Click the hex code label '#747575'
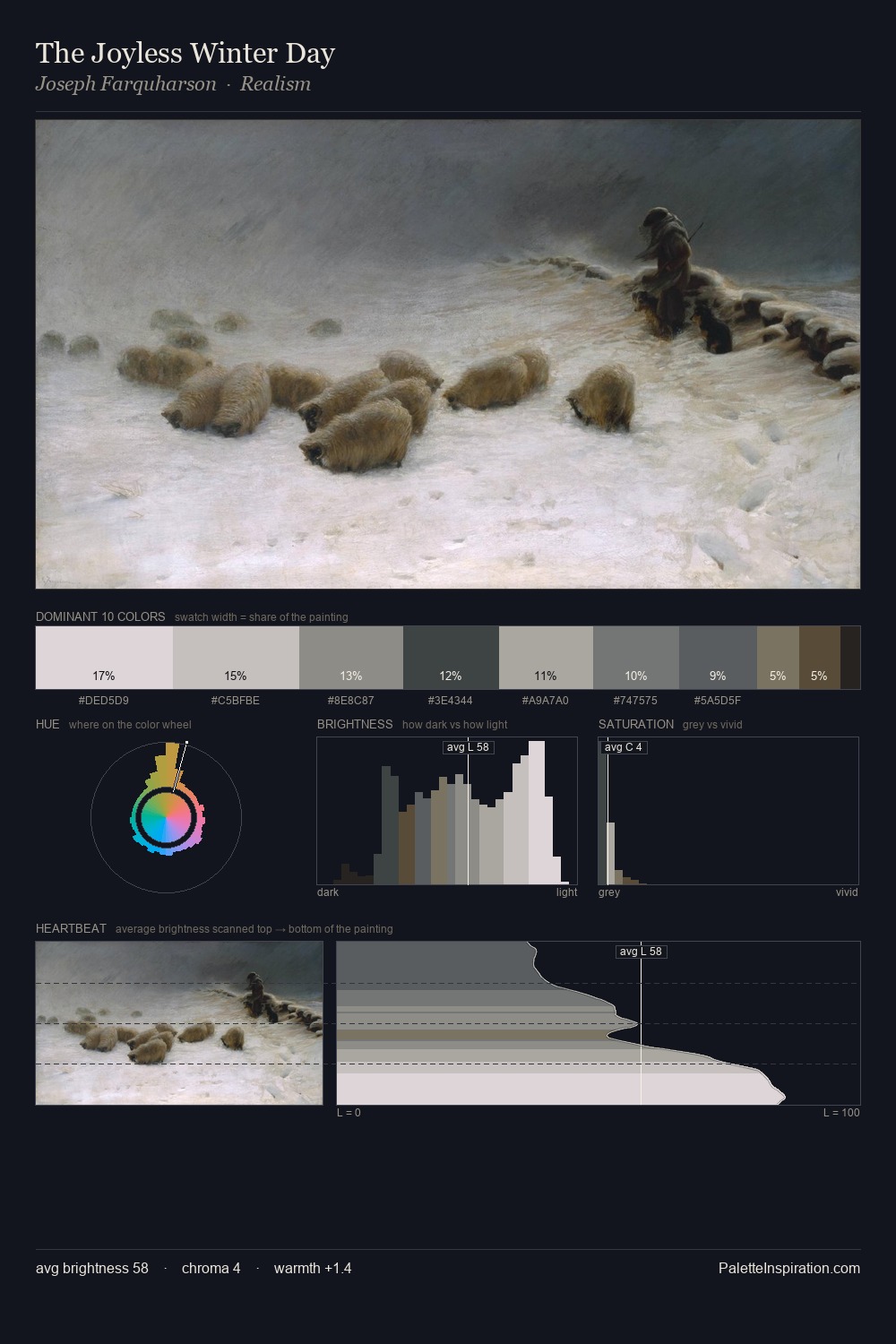The height and width of the screenshot is (1344, 896). pos(636,701)
